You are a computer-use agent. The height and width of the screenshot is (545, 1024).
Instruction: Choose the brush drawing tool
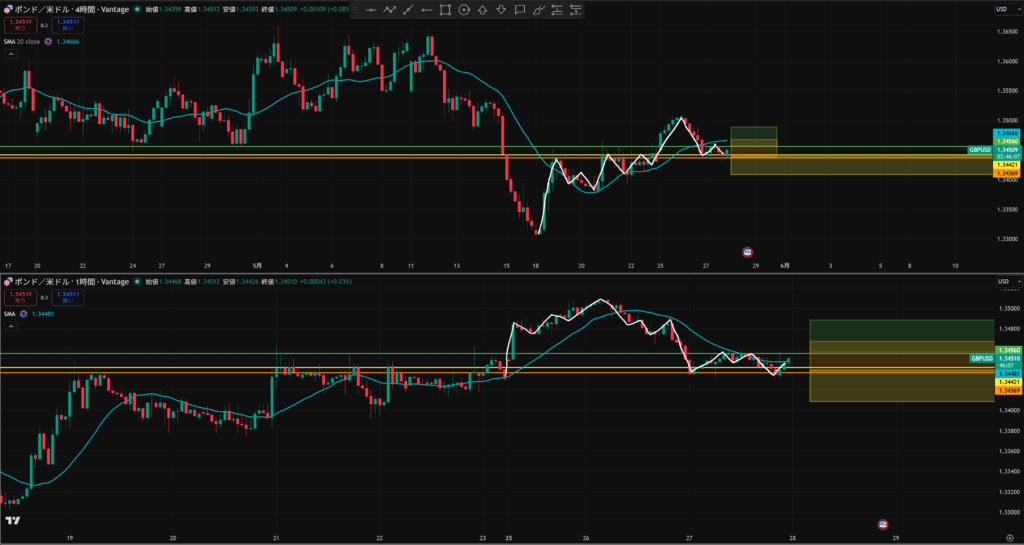(538, 10)
